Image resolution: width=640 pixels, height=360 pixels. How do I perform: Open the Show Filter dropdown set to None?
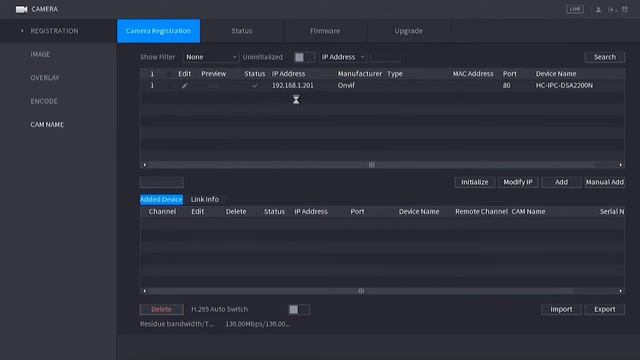point(211,57)
